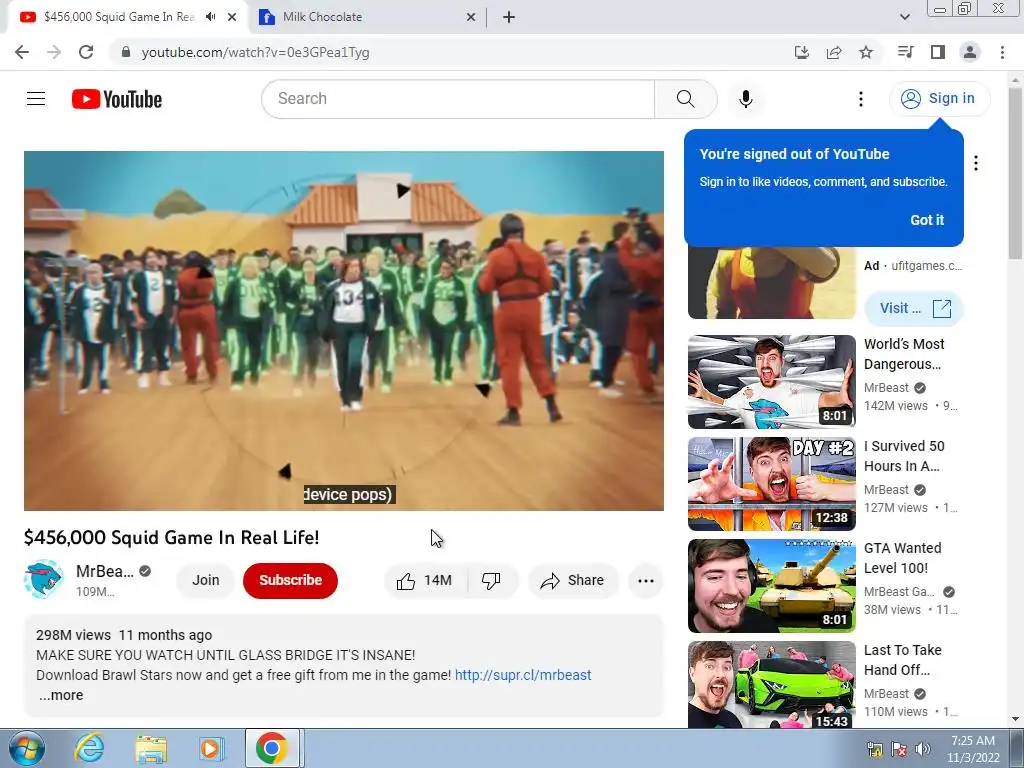Open media controls in Chrome toolbar
This screenshot has width=1024, height=768.
(905, 52)
